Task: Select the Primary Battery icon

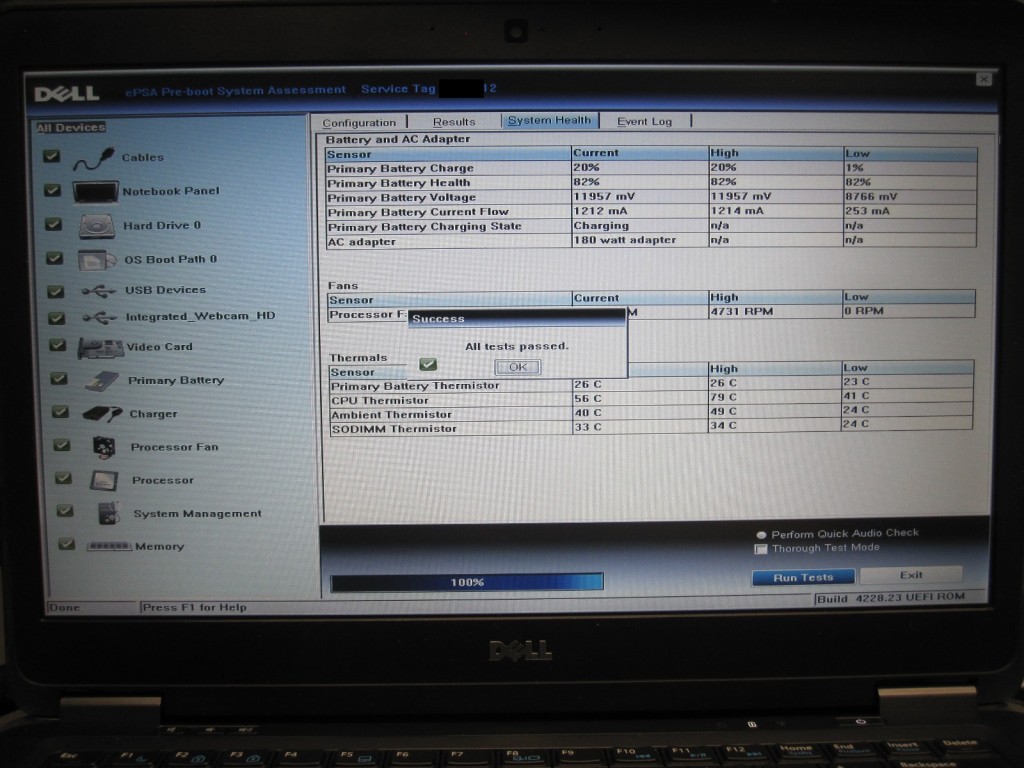Action: pos(102,381)
